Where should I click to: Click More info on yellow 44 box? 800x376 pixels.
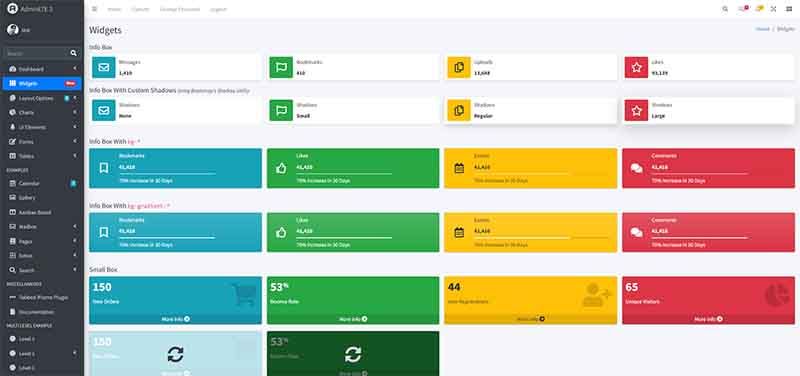[531, 319]
